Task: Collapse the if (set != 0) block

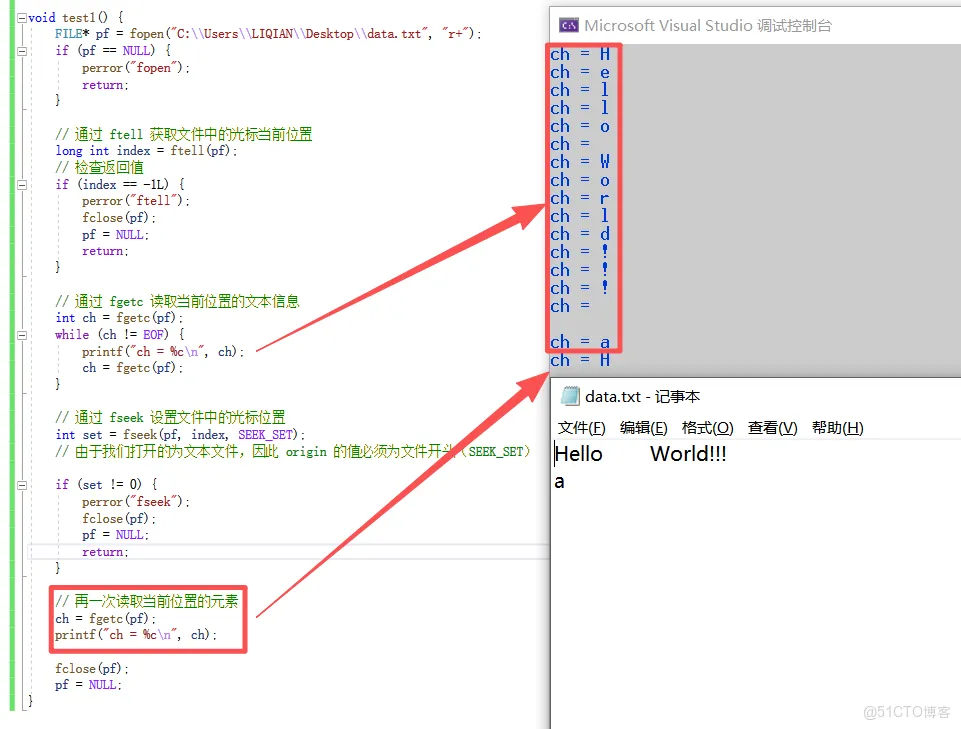Action: pos(21,485)
